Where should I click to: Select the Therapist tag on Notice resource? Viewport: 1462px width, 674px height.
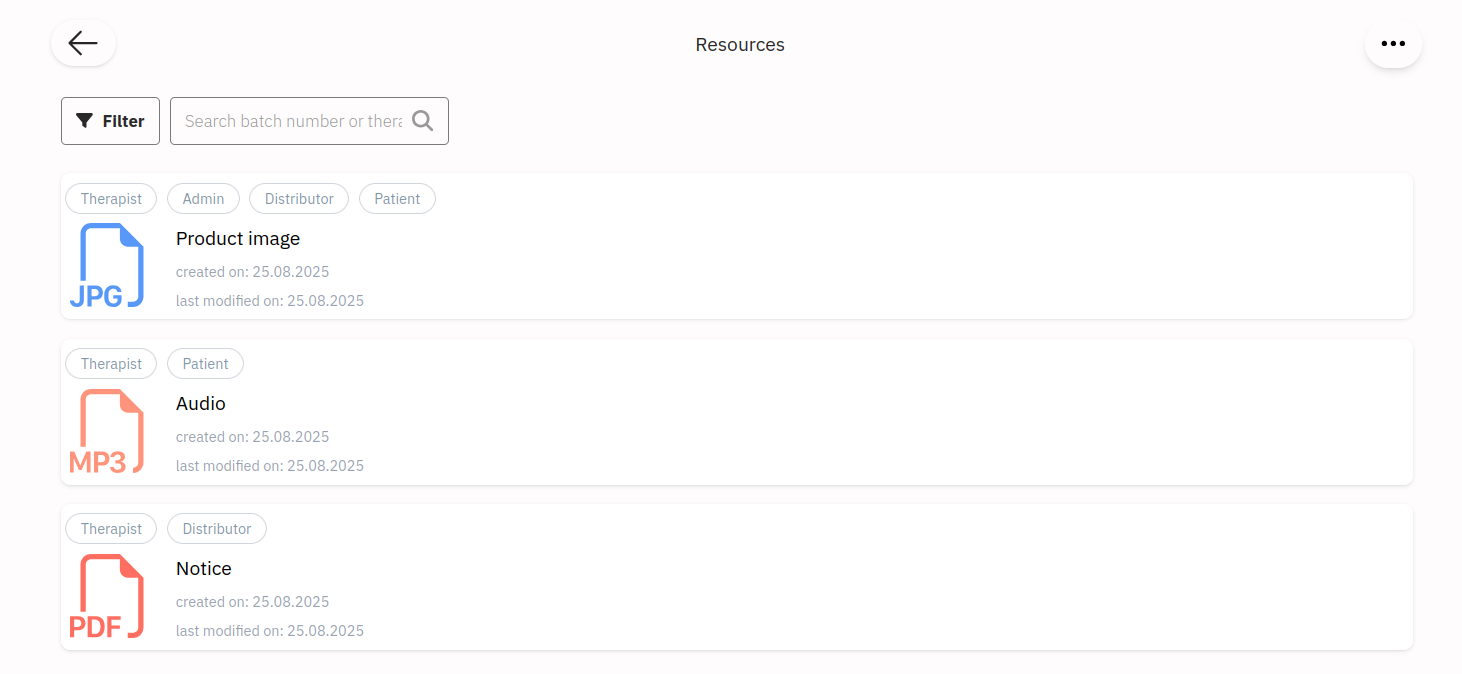111,529
